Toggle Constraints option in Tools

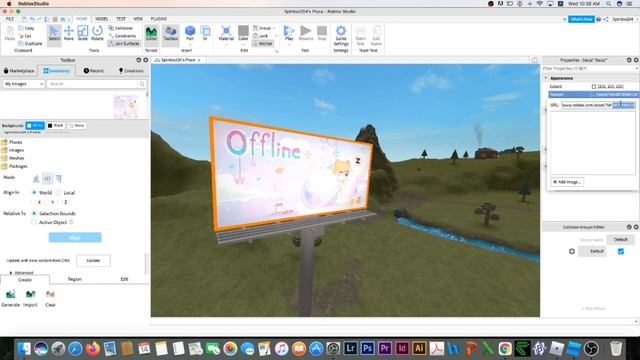(x=122, y=36)
